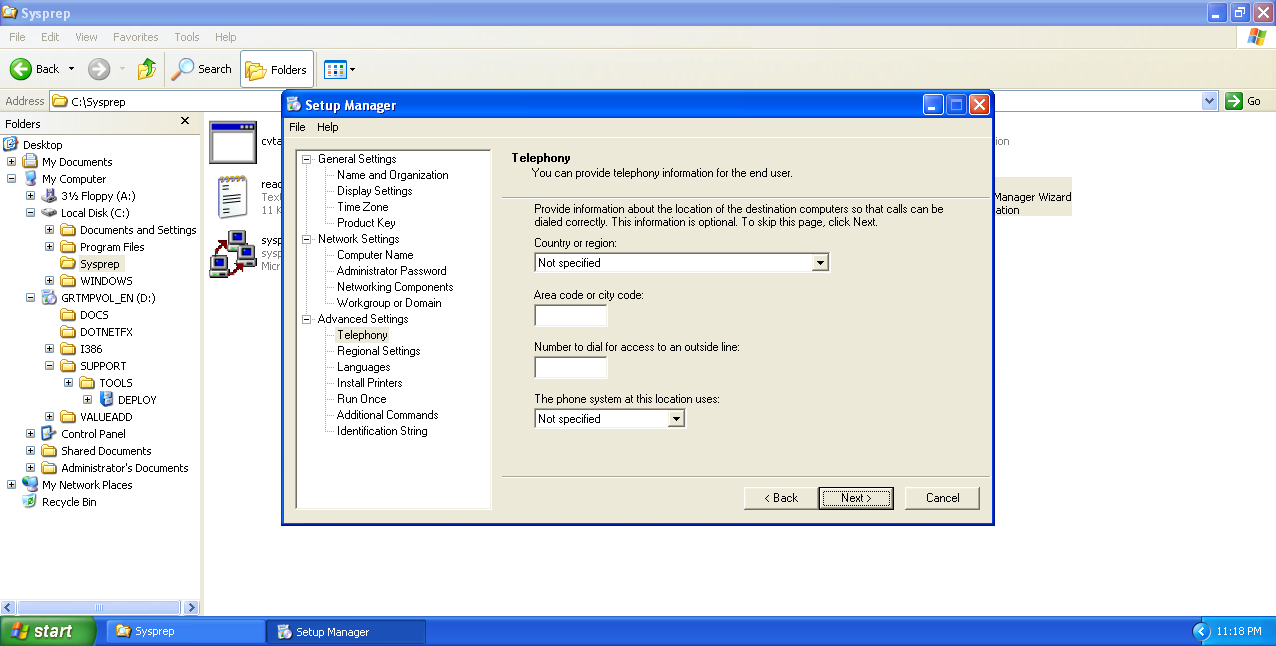Viewport: 1276px width, 646px height.
Task: Click the Forward arrow in Explorer toolbar
Action: click(99, 69)
